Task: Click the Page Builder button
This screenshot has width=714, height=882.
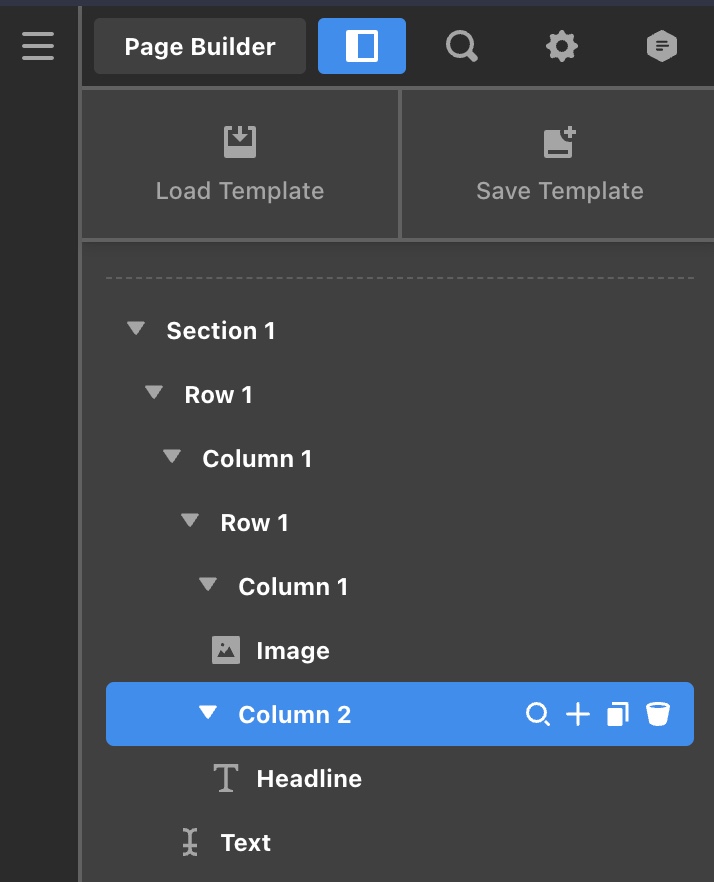Action: 200,46
